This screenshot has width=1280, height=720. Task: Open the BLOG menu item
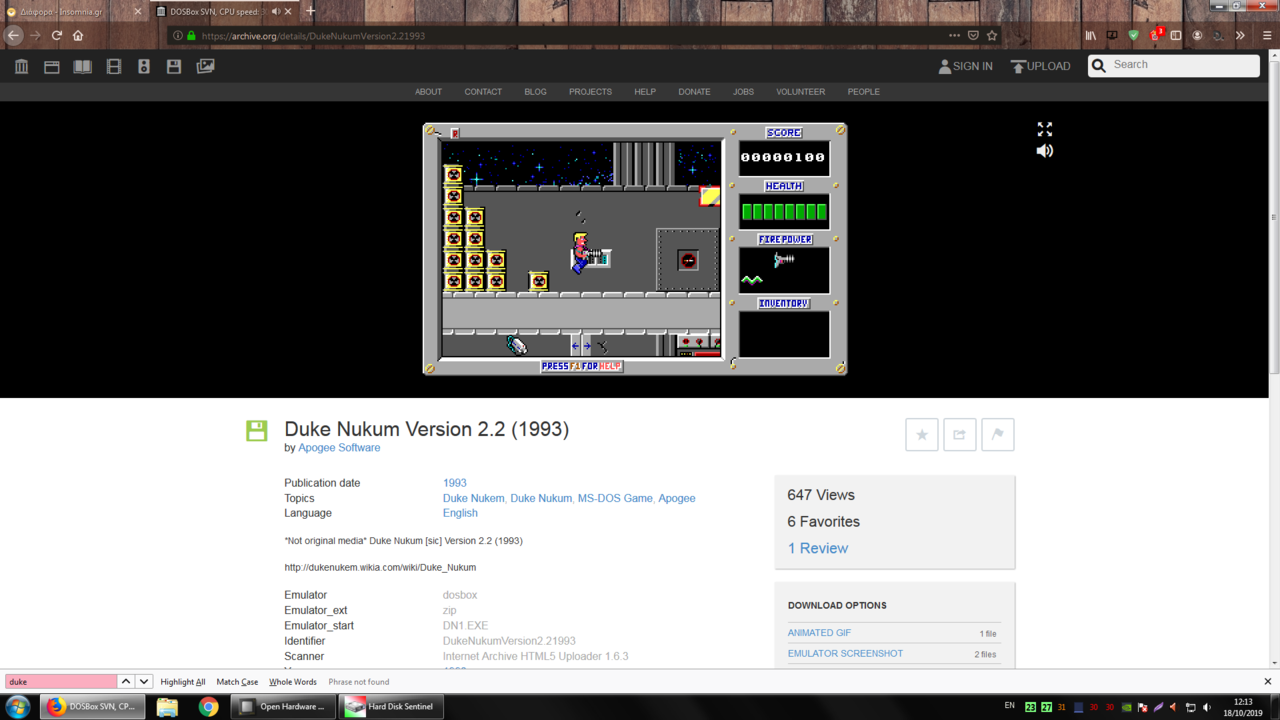click(535, 92)
